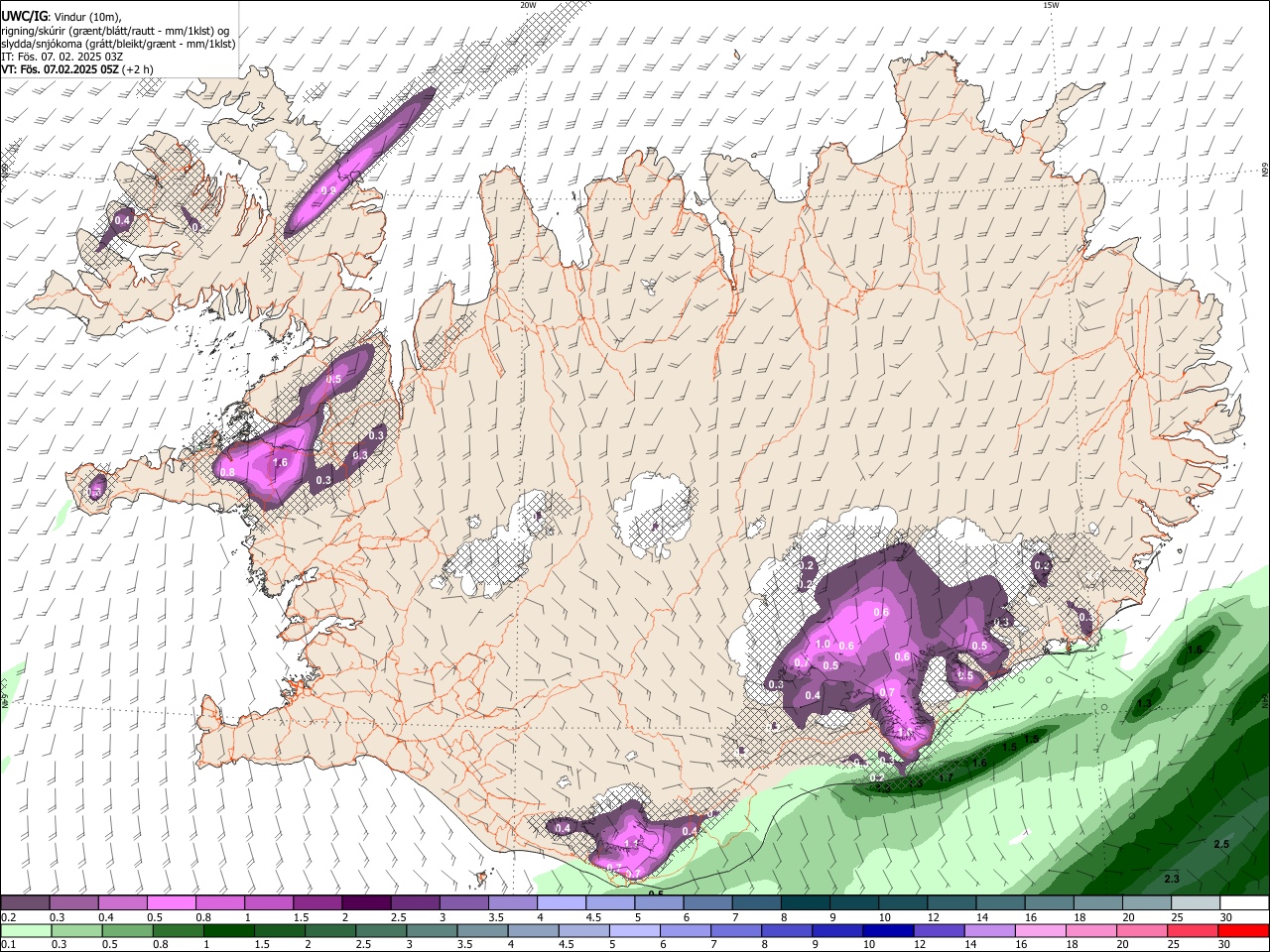This screenshot has width=1270, height=952.
Task: Click the pale green 0.1 rain legend swatch
Action: pyautogui.click(x=25, y=931)
